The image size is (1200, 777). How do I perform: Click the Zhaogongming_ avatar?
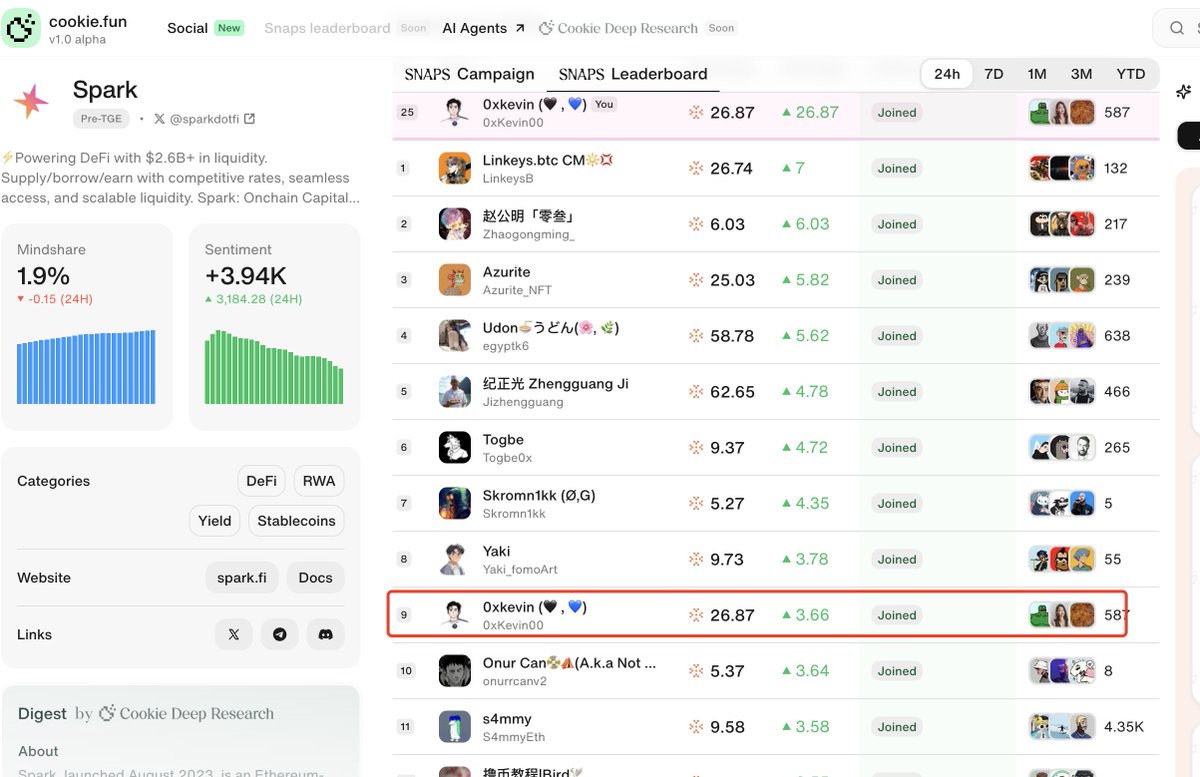455,224
